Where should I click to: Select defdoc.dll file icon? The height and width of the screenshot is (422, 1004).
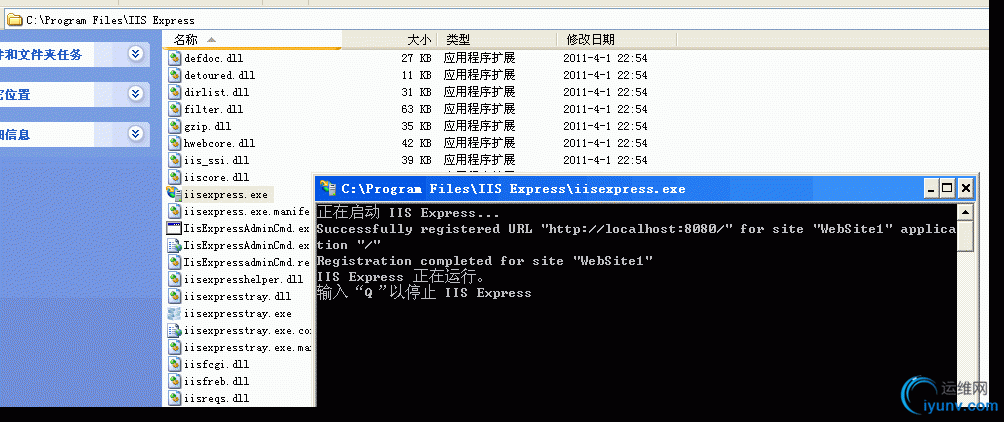point(174,58)
